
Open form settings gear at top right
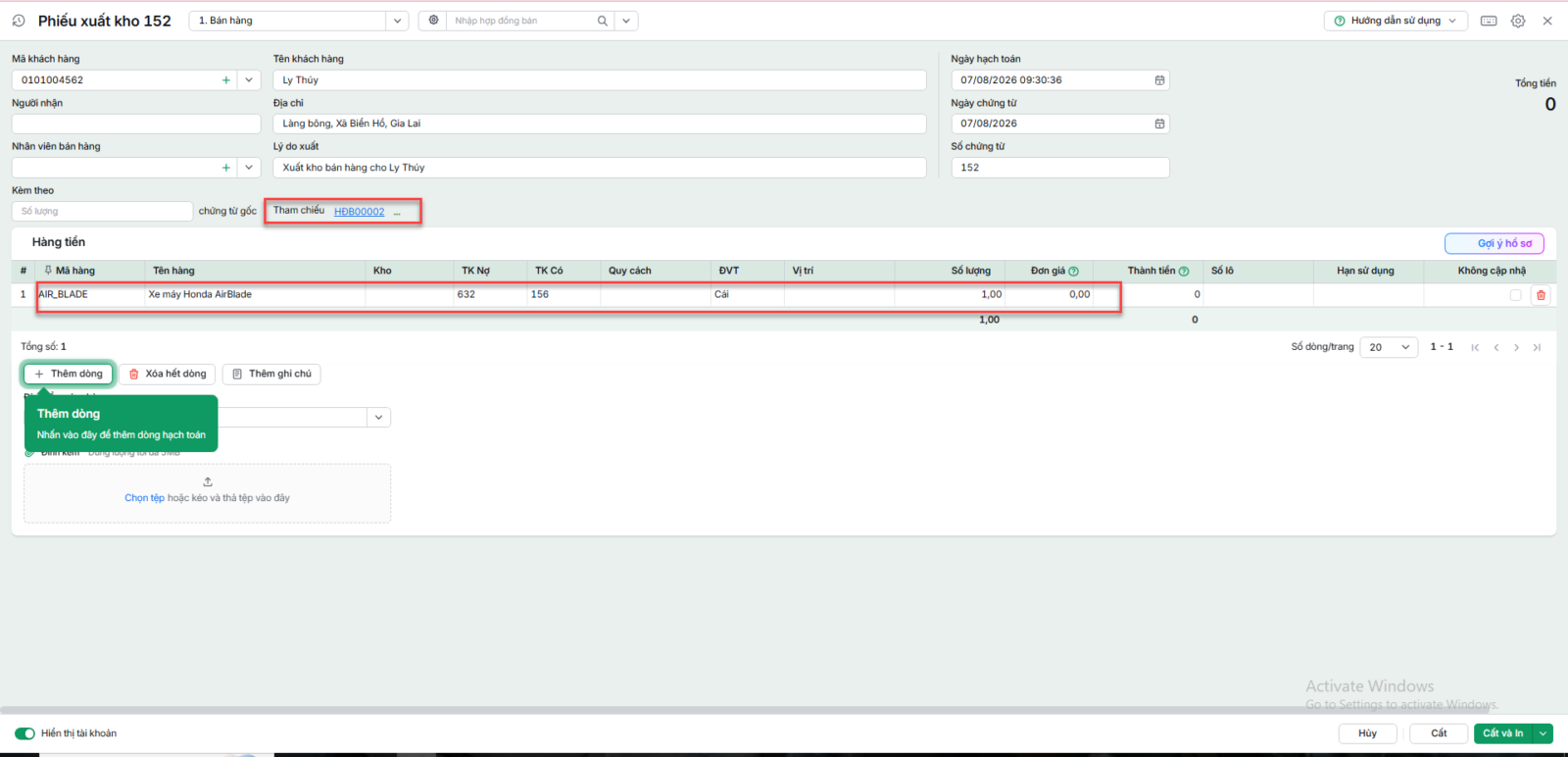click(x=1518, y=21)
